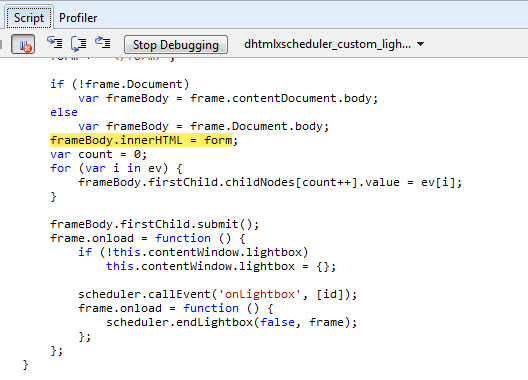Screen dimensions: 528x380
Task: Click the this.contentWindow.lightbox = {} line
Action: click(x=221, y=266)
